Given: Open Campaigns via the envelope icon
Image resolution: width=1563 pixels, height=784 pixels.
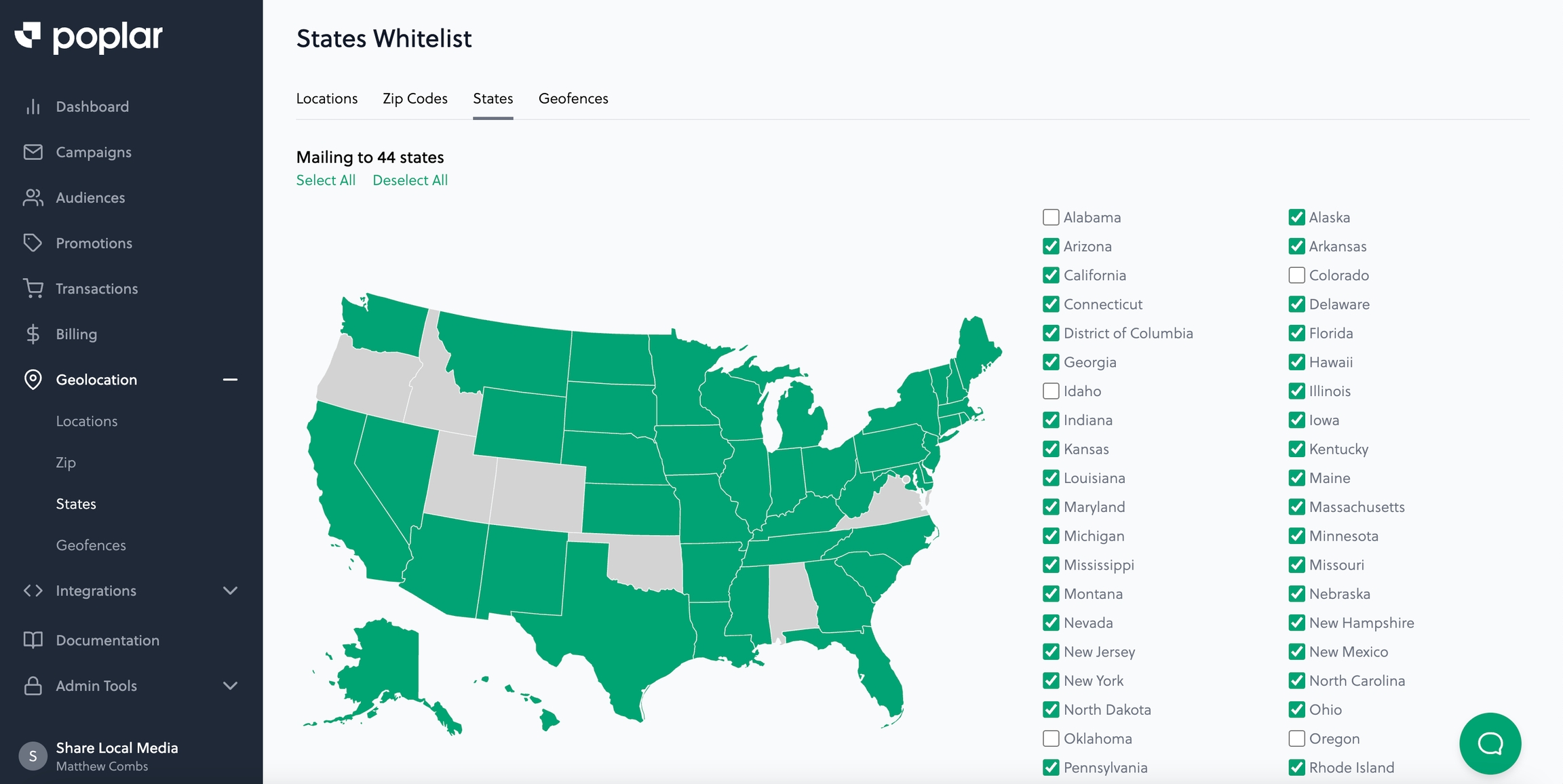Looking at the screenshot, I should tap(33, 153).
